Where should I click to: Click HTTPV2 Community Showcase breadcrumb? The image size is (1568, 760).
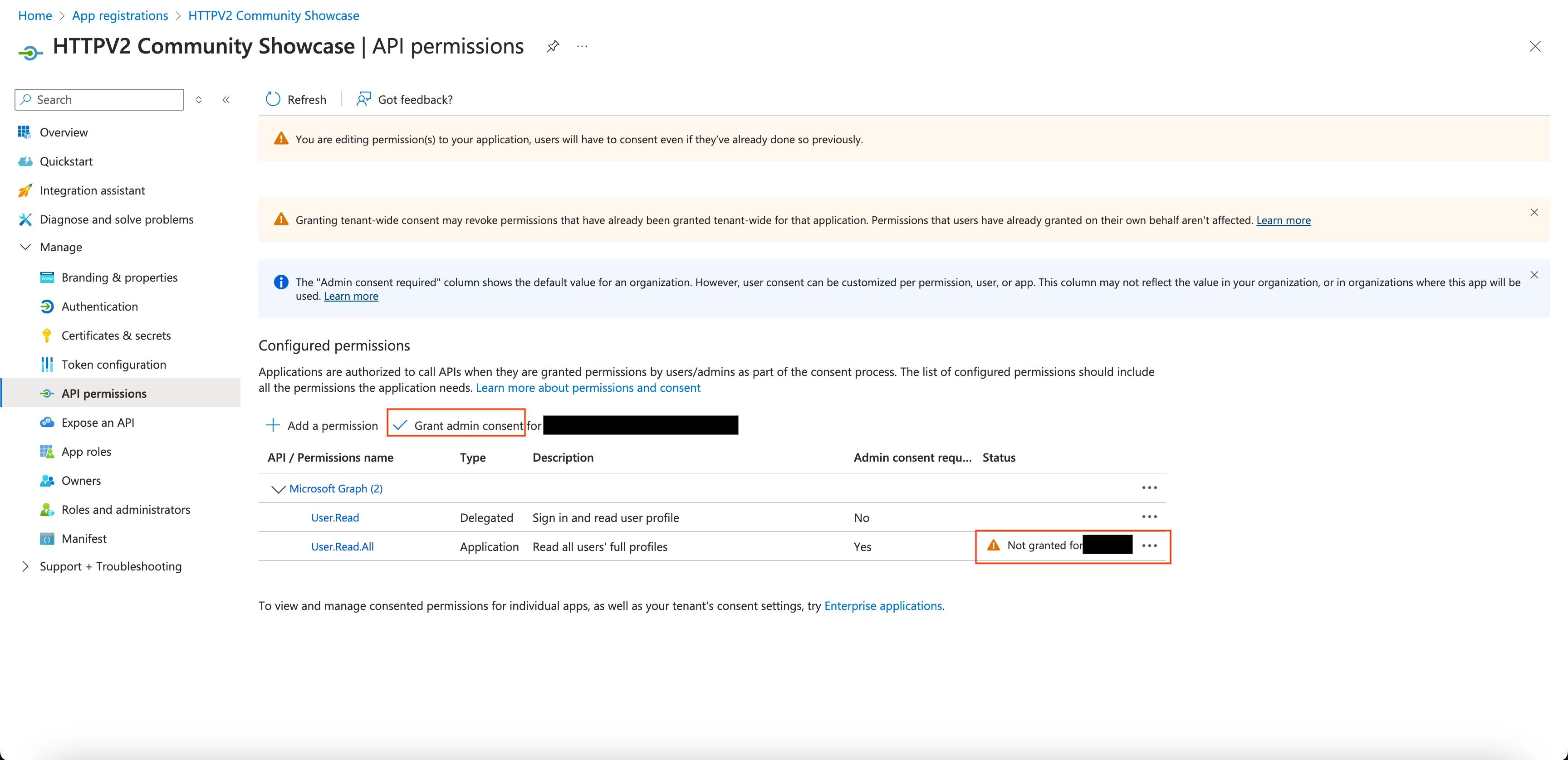[273, 16]
